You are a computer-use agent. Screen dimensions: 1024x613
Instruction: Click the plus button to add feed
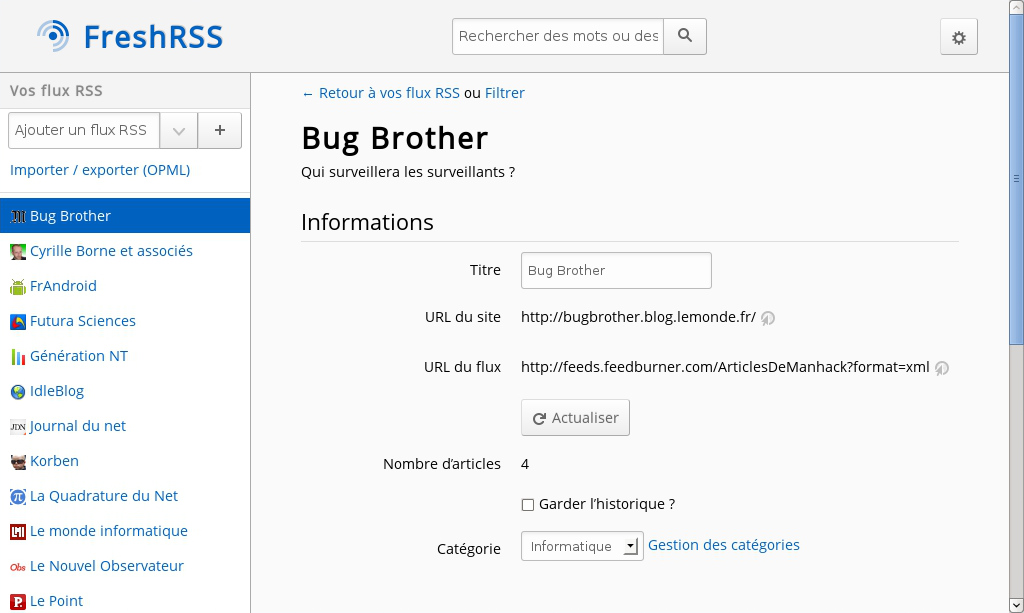click(x=219, y=130)
